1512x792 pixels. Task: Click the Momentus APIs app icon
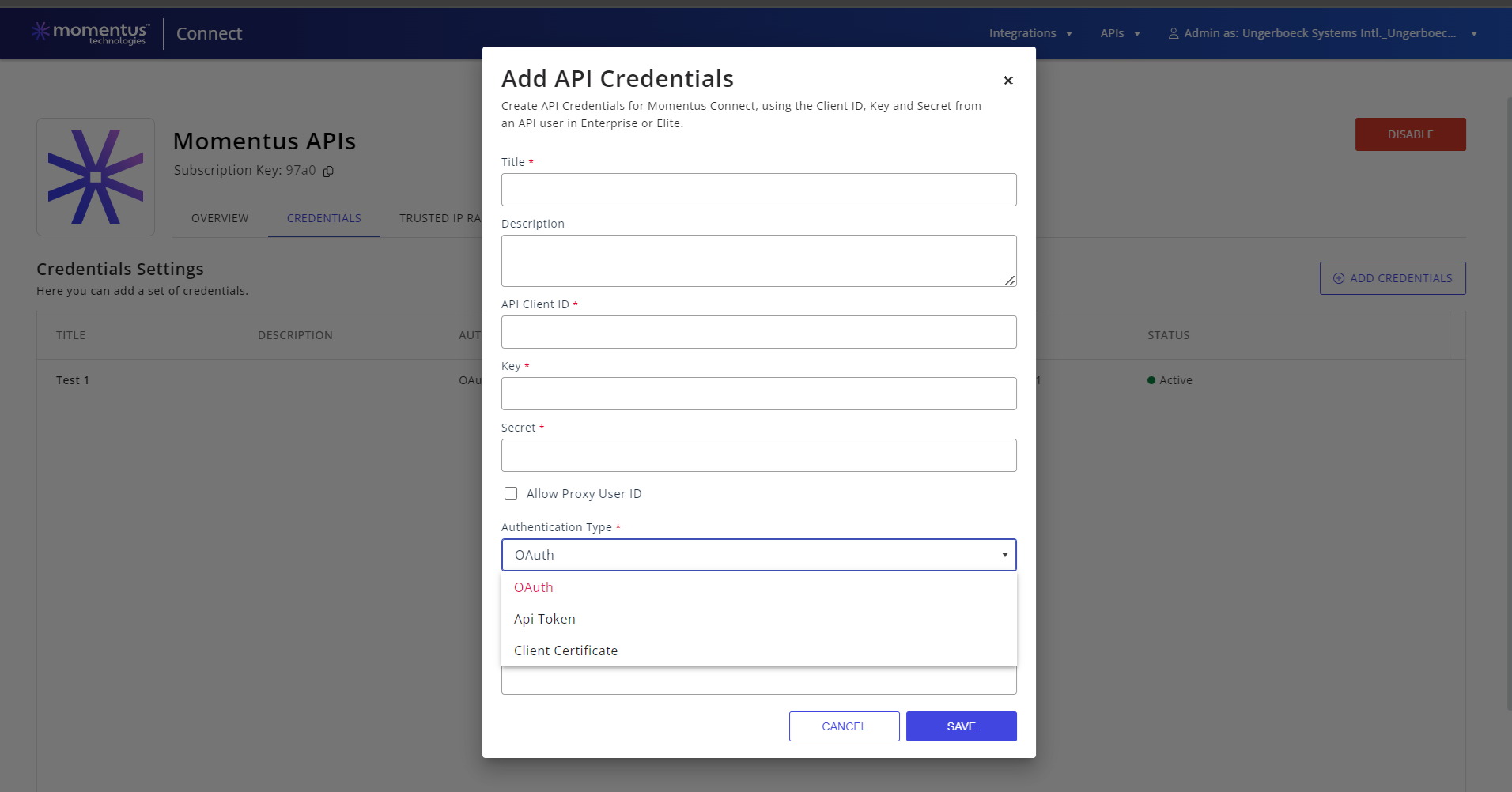click(95, 176)
